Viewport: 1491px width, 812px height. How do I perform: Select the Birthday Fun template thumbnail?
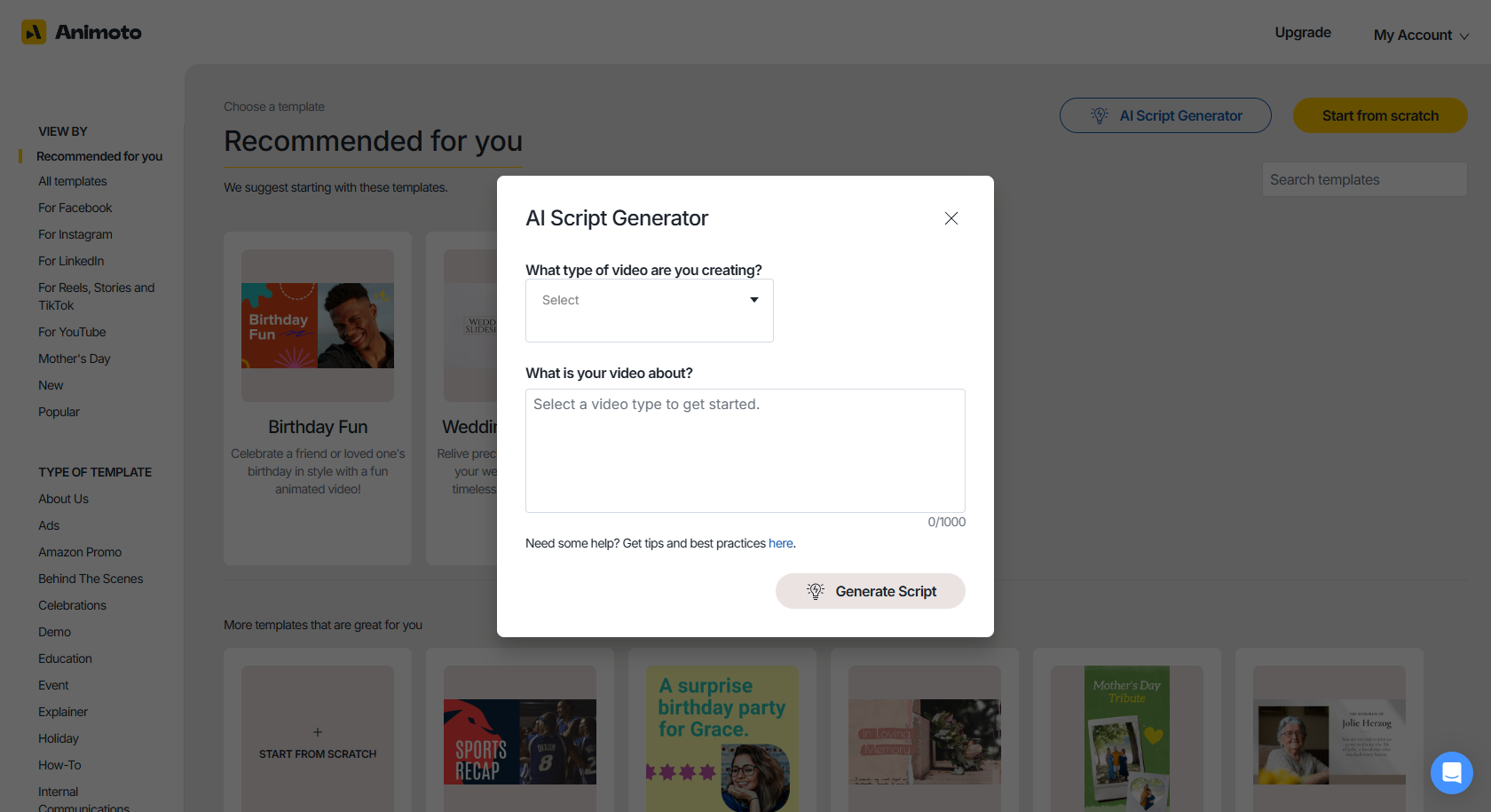point(318,326)
